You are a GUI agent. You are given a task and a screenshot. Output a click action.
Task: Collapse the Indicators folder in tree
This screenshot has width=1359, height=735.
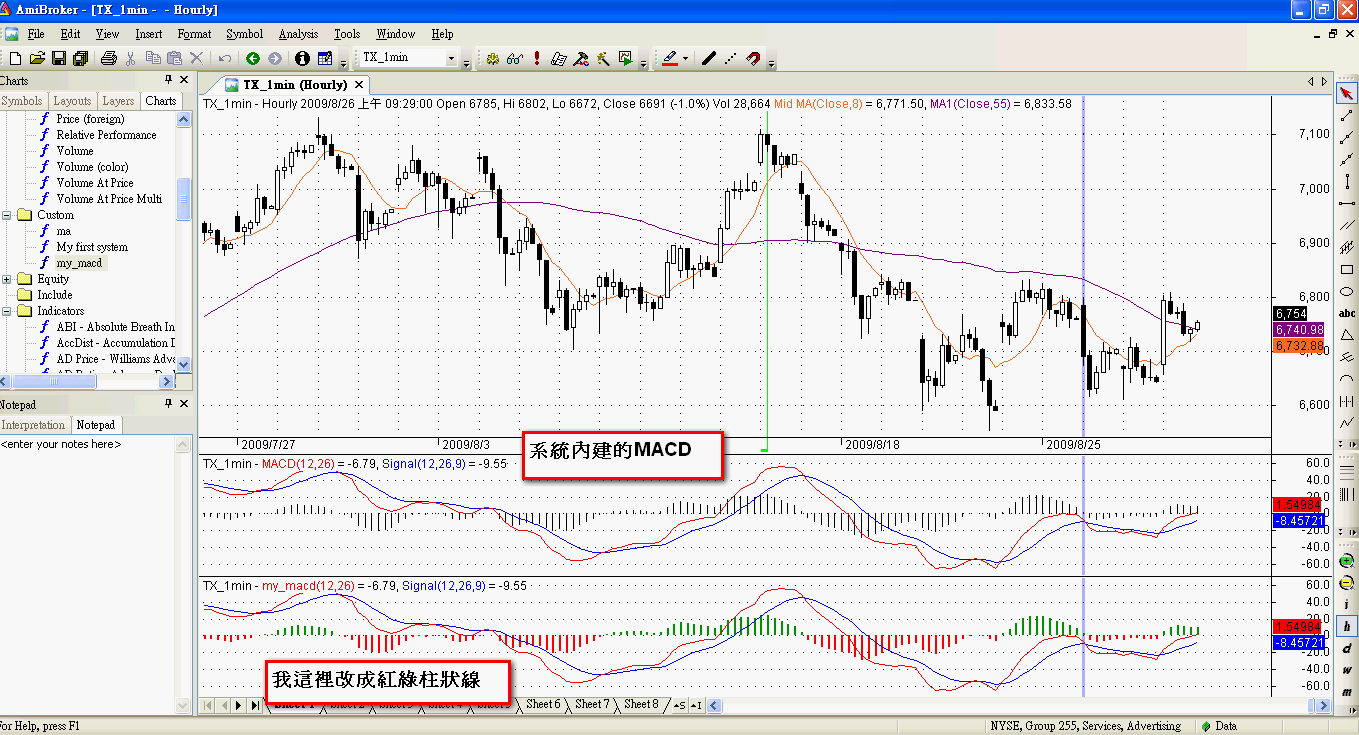[8, 311]
